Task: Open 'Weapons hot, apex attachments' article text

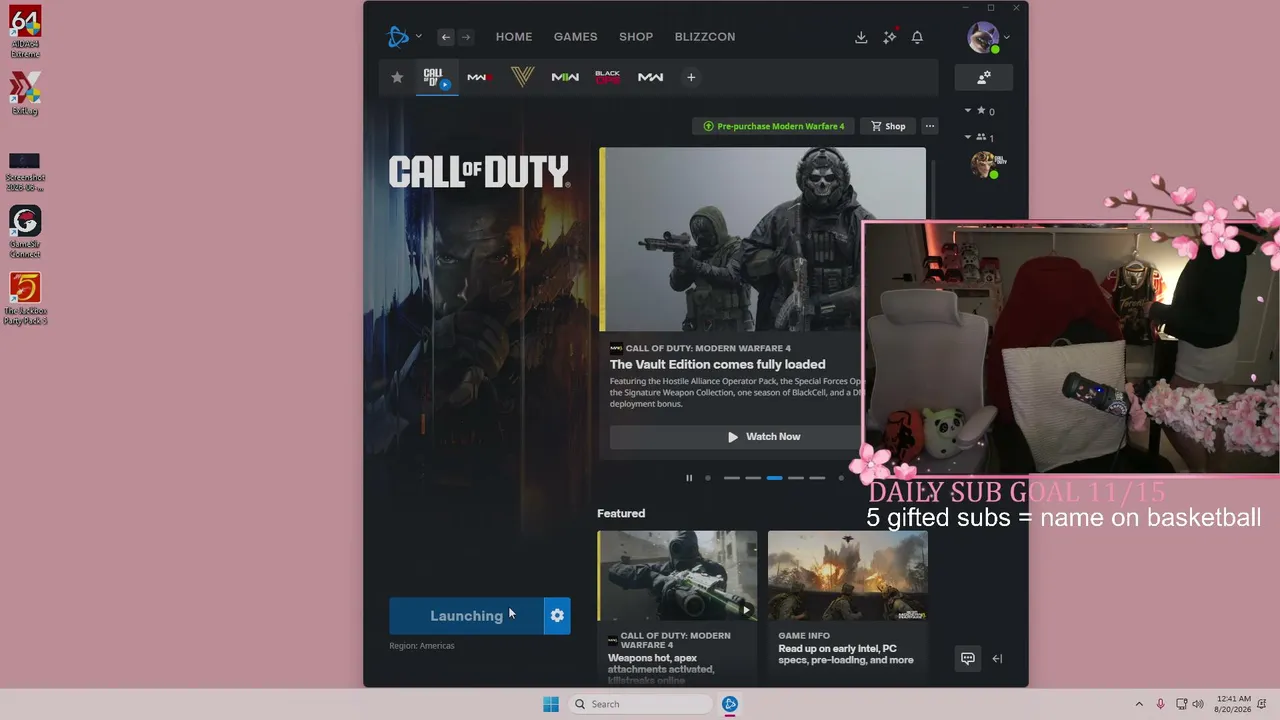Action: click(x=661, y=670)
